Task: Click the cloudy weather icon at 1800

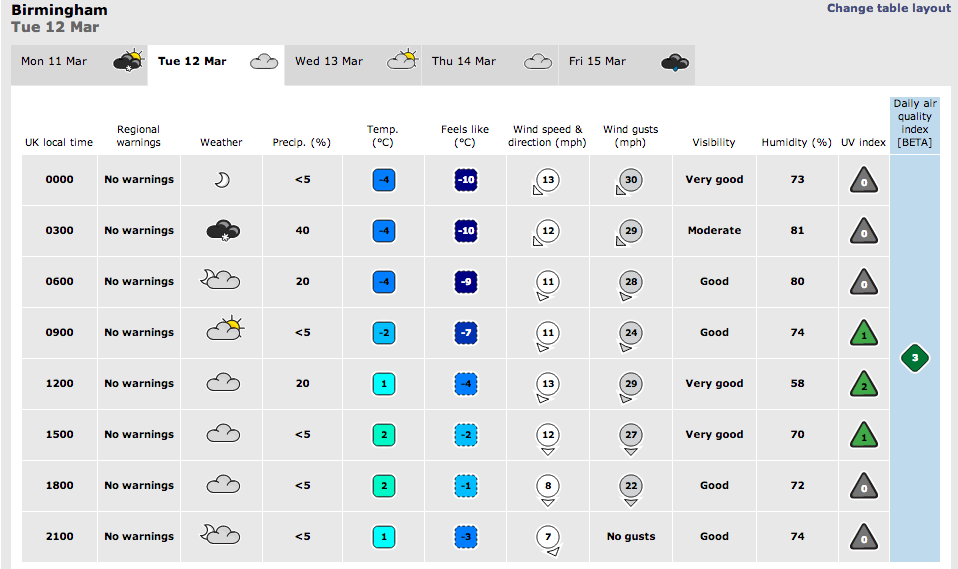Action: point(223,485)
